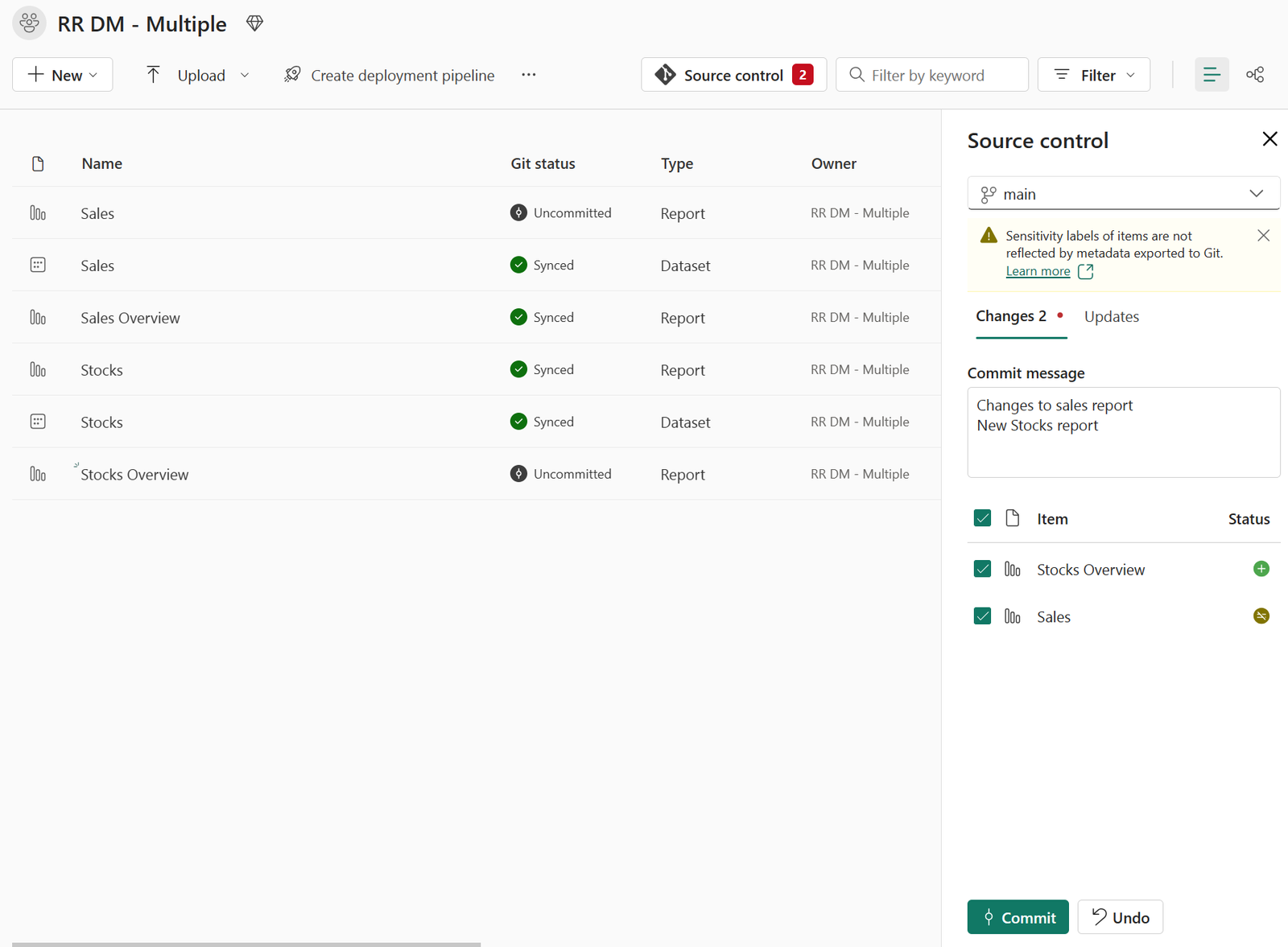Open the more options ellipsis in the toolbar
Screen dimensions: 1288x947
[x=528, y=75]
